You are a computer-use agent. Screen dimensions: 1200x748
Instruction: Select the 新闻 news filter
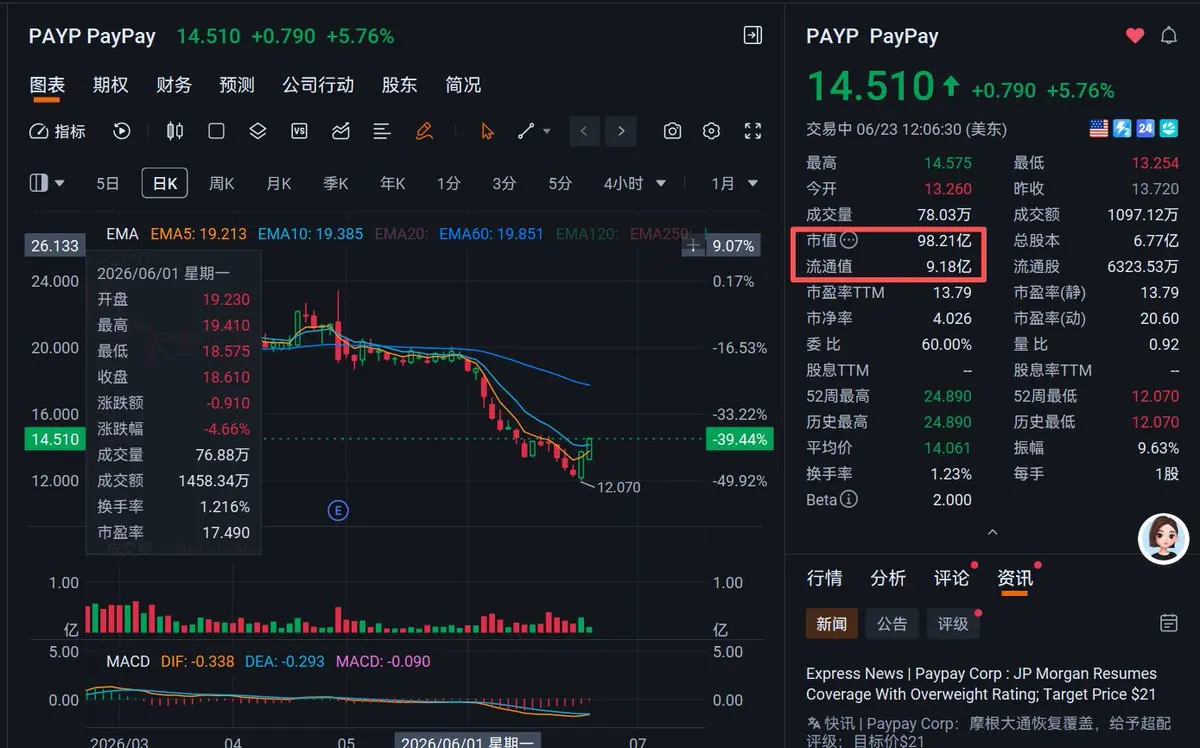[x=831, y=624]
